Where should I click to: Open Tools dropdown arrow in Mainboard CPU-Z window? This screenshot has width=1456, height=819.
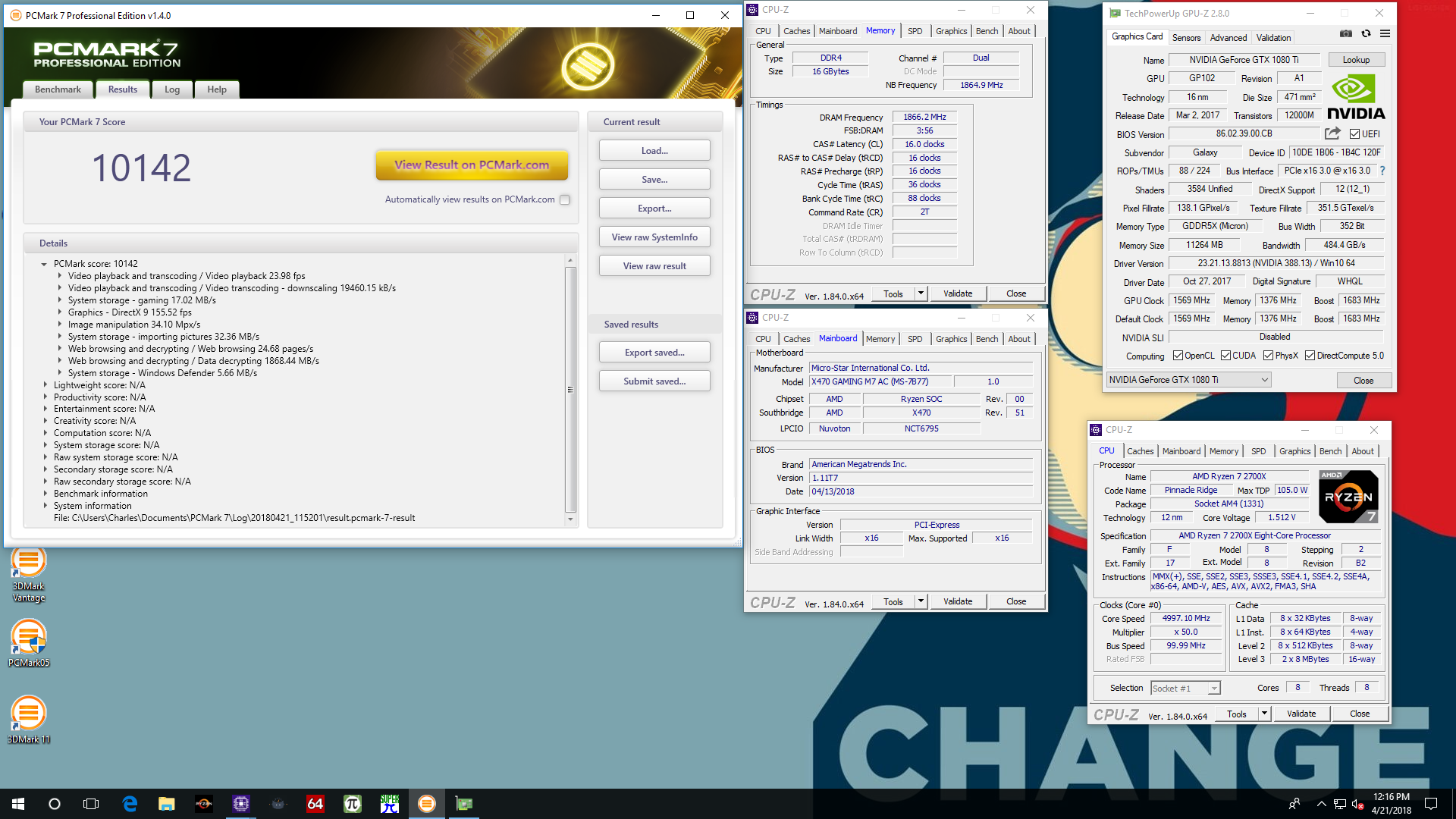tap(921, 601)
